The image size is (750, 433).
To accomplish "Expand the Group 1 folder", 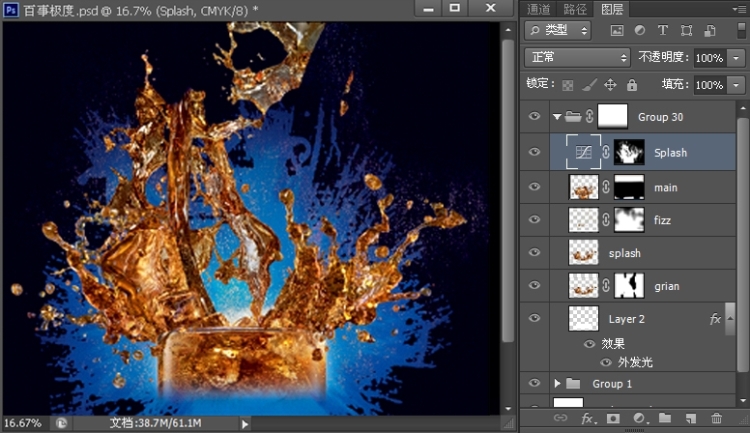I will (557, 383).
